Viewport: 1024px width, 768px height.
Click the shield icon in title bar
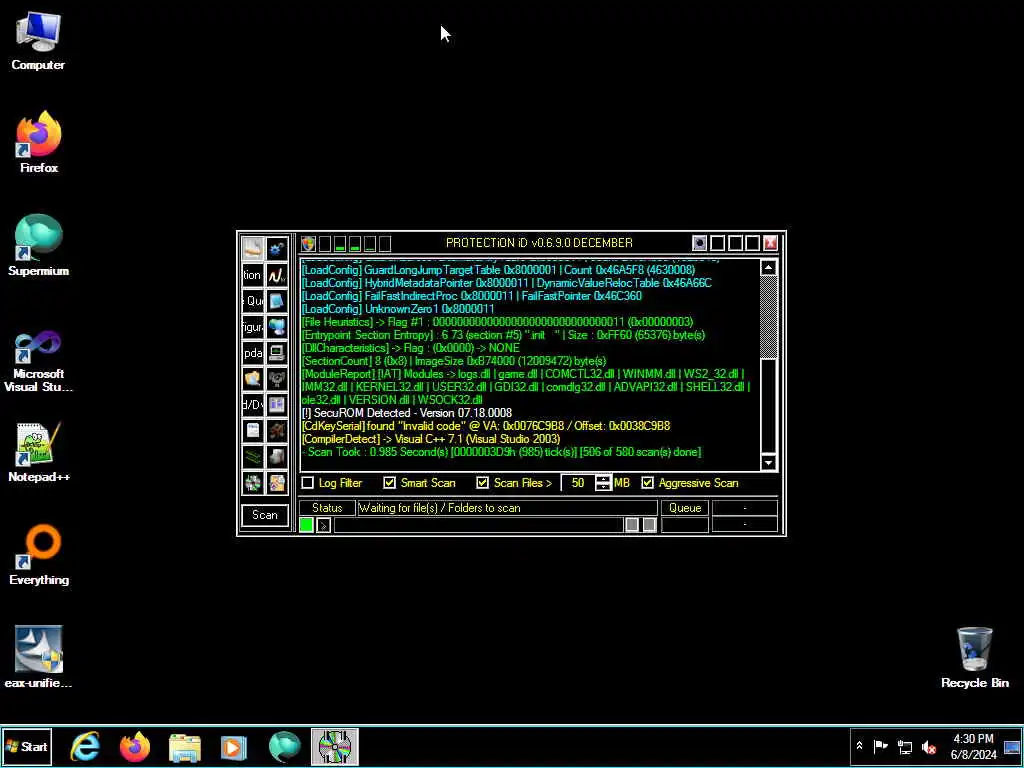[308, 243]
